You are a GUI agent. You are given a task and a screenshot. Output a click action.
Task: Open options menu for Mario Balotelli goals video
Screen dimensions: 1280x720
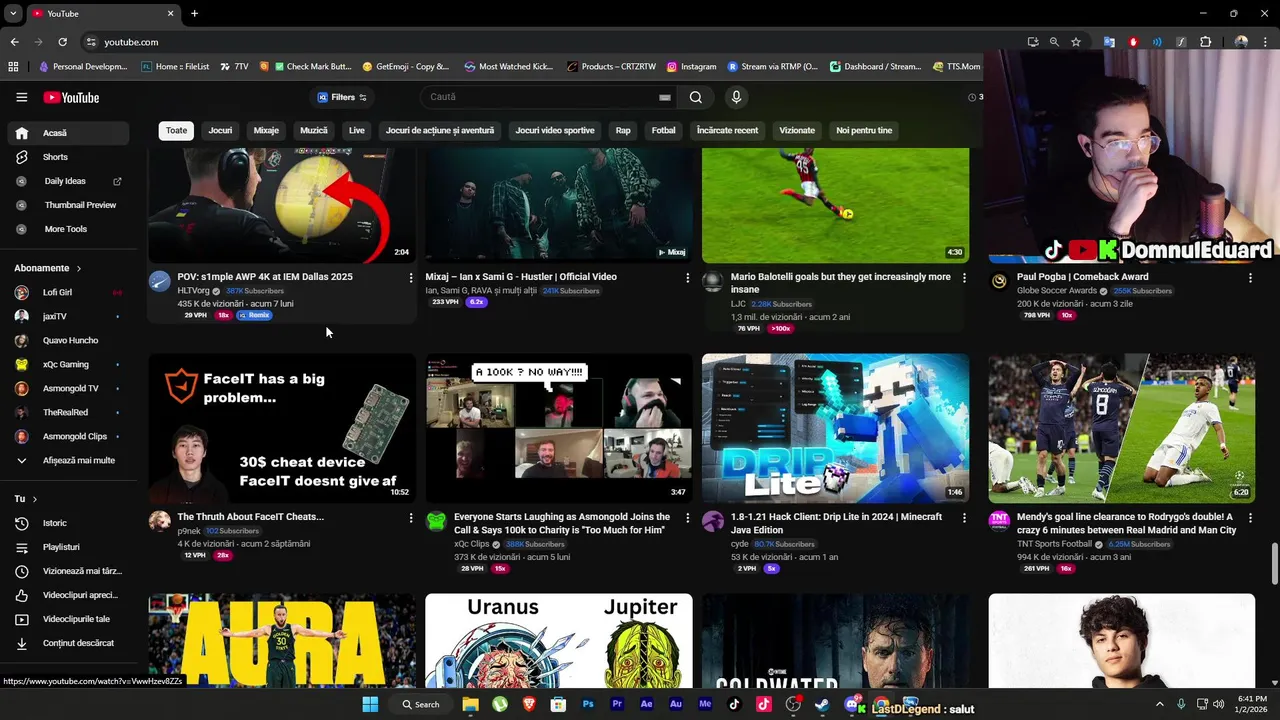coord(964,277)
